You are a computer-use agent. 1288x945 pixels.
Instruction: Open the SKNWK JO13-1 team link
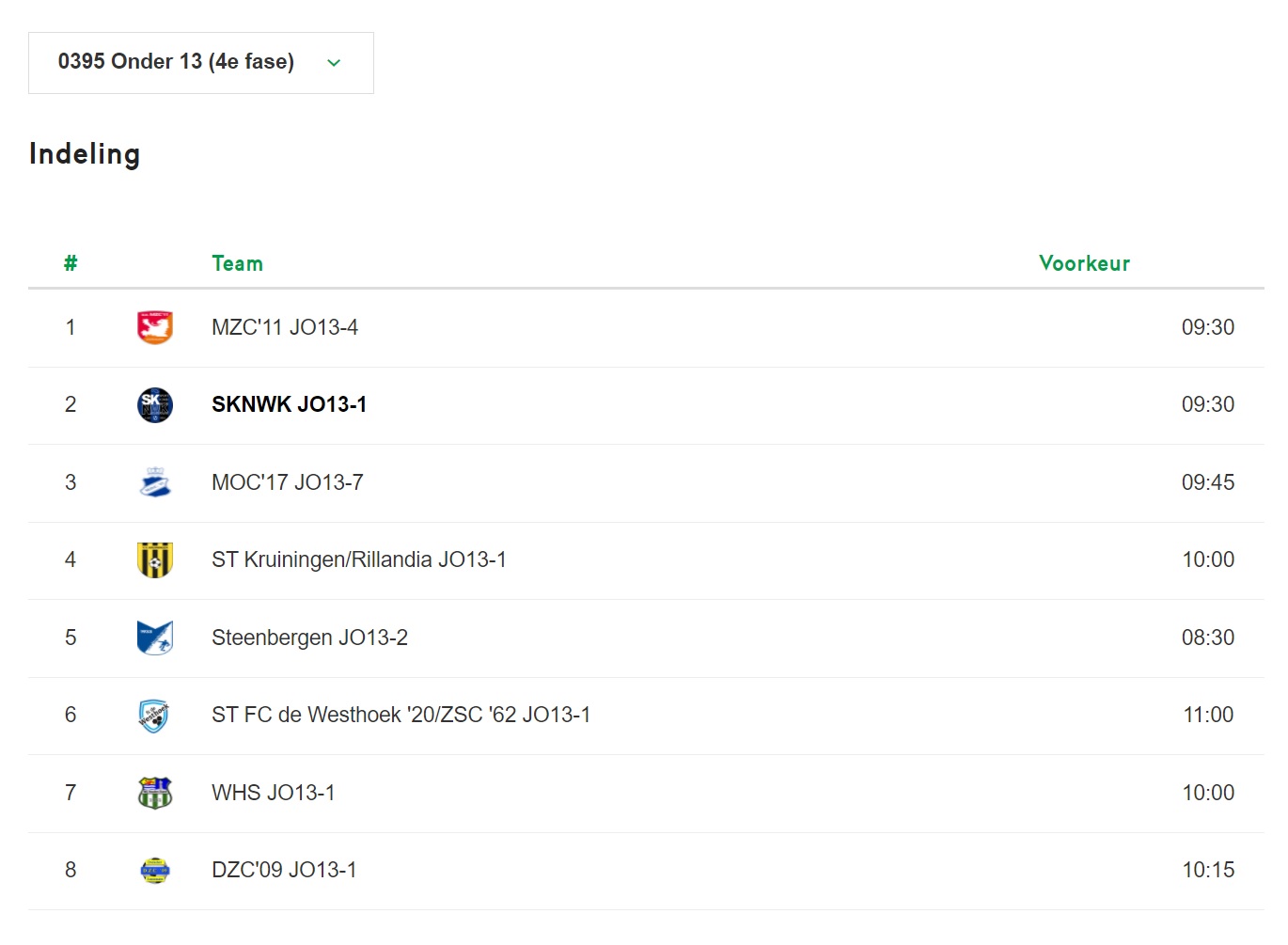[x=290, y=404]
